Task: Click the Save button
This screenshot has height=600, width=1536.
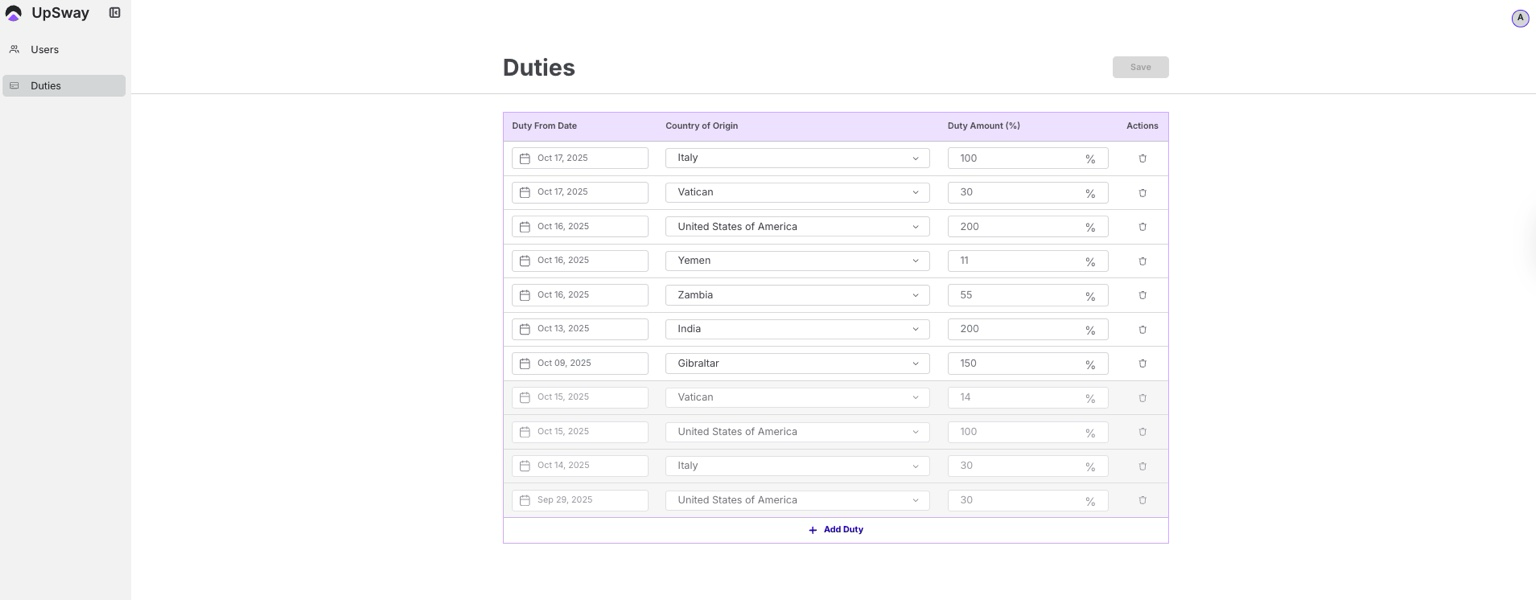Action: point(1140,67)
